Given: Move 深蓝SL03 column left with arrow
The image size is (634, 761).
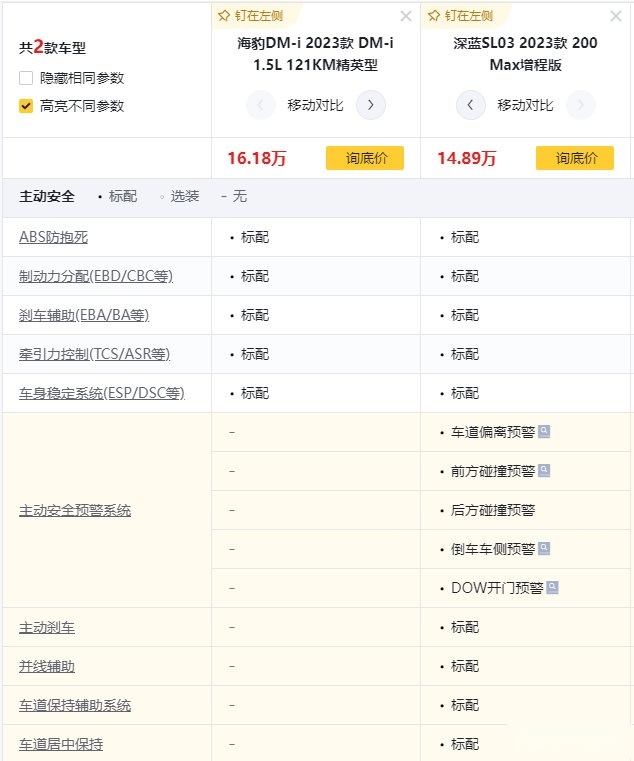Looking at the screenshot, I should [x=470, y=105].
